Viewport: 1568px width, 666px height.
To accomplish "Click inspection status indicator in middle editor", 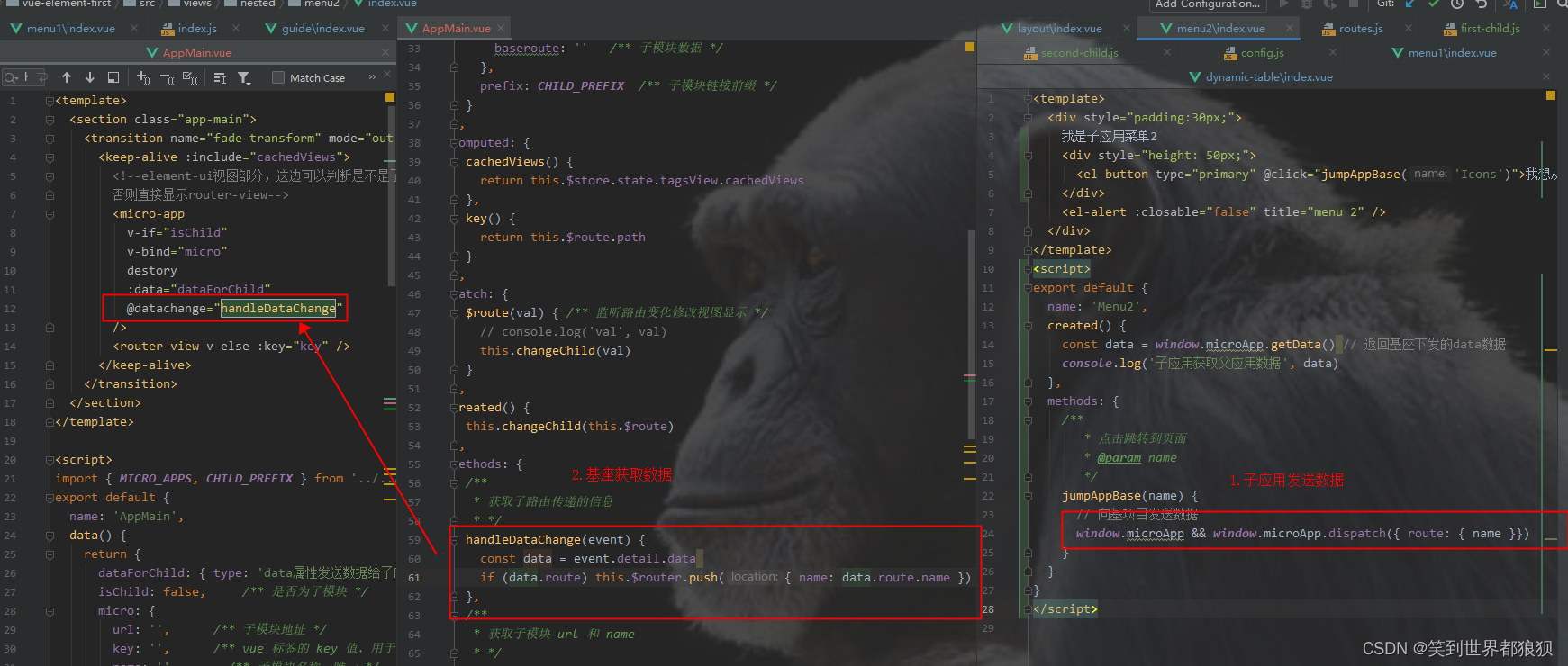I will 969,47.
